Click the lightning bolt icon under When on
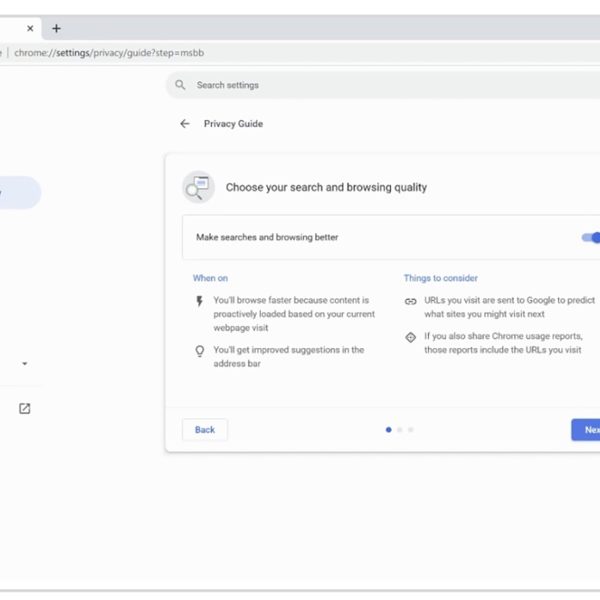 [199, 300]
